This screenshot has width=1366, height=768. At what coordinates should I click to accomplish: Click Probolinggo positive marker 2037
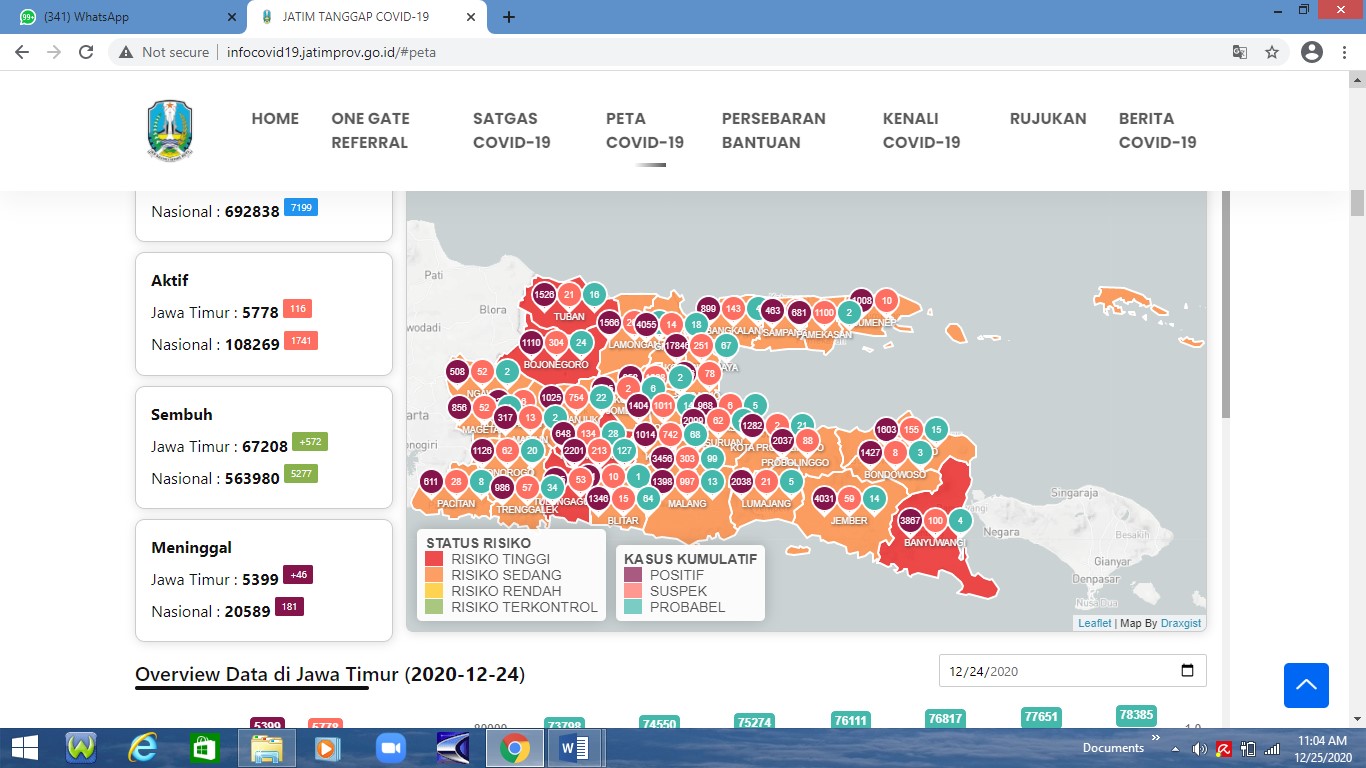[782, 440]
